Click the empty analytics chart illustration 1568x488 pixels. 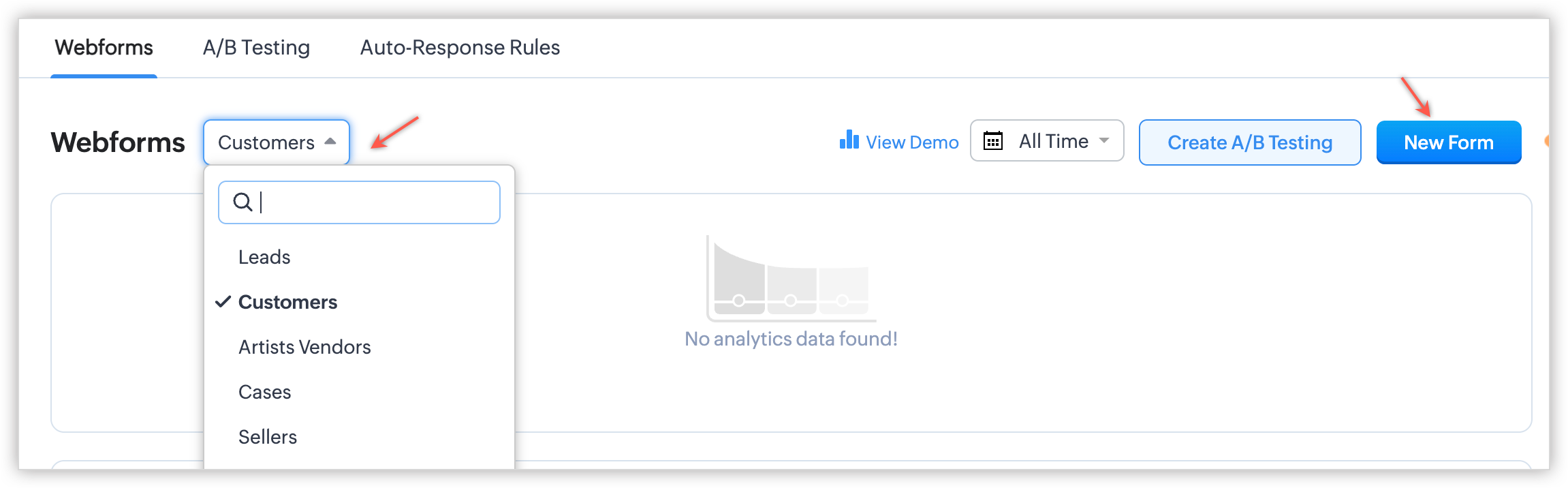pyautogui.click(x=791, y=278)
